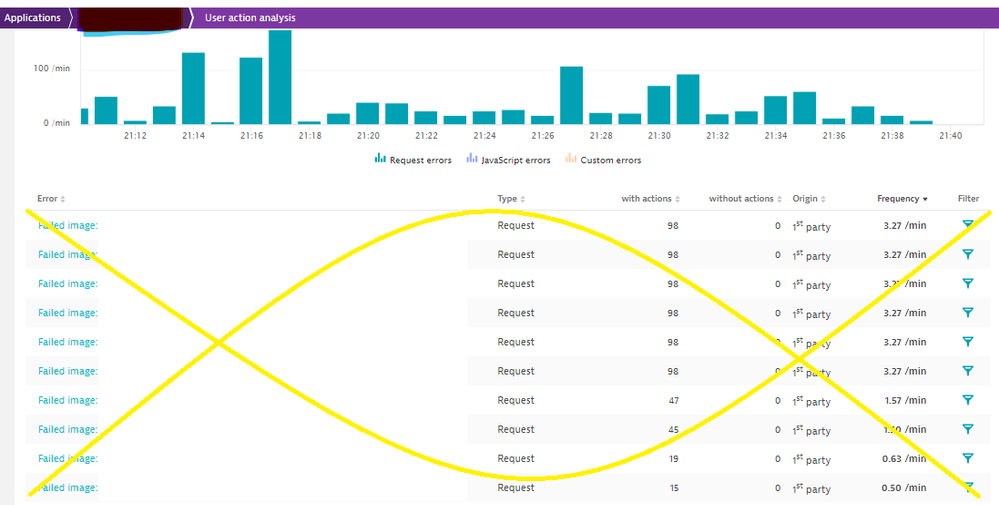
Task: Toggle Request errors legend item
Action: click(413, 160)
